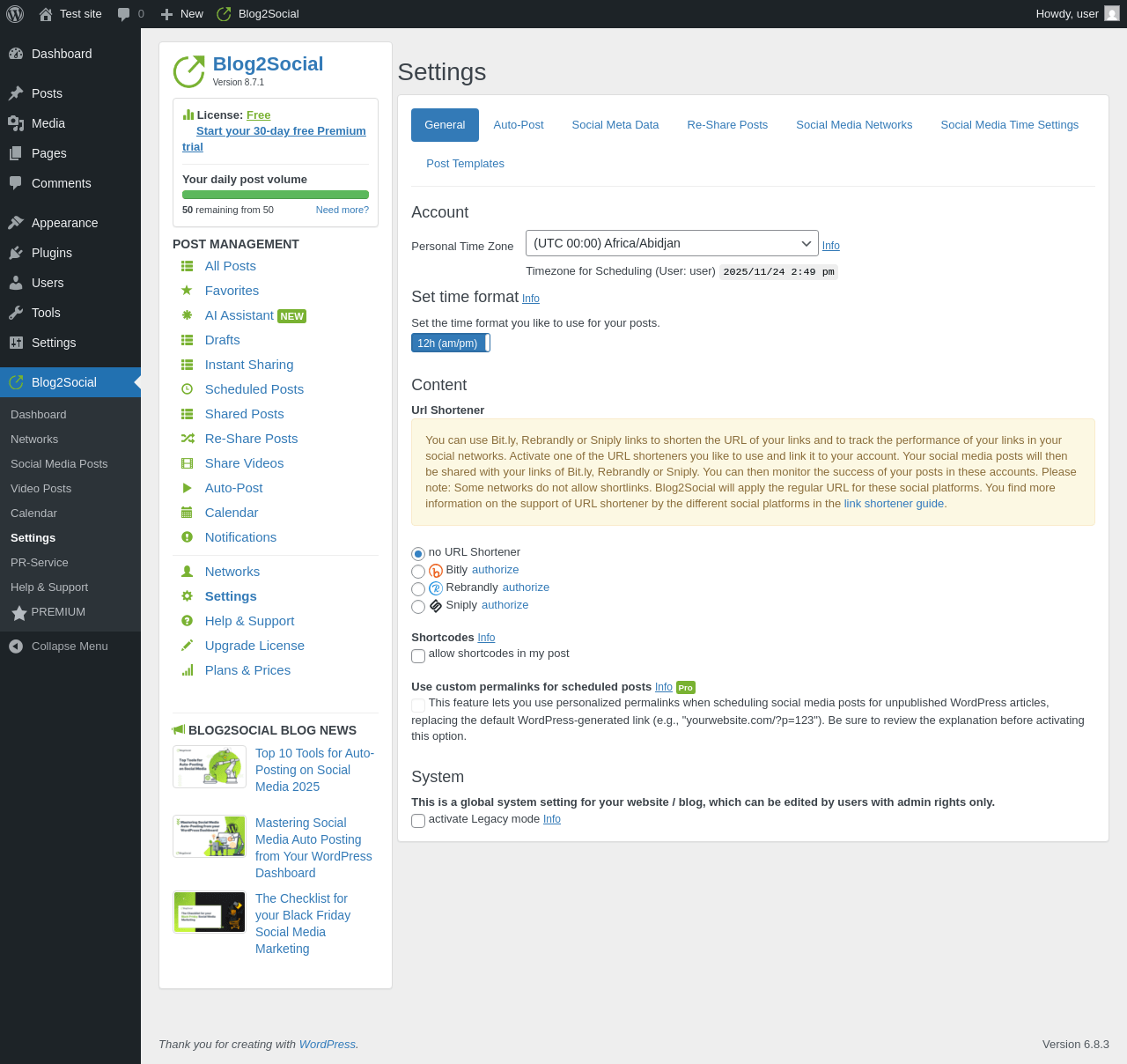The height and width of the screenshot is (1064, 1127).
Task: Open the Social Meta Data tab
Action: pyautogui.click(x=615, y=125)
